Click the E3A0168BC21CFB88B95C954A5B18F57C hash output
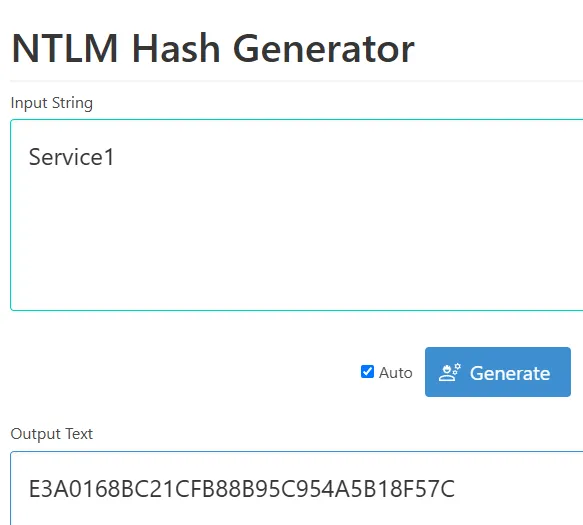 (242, 489)
